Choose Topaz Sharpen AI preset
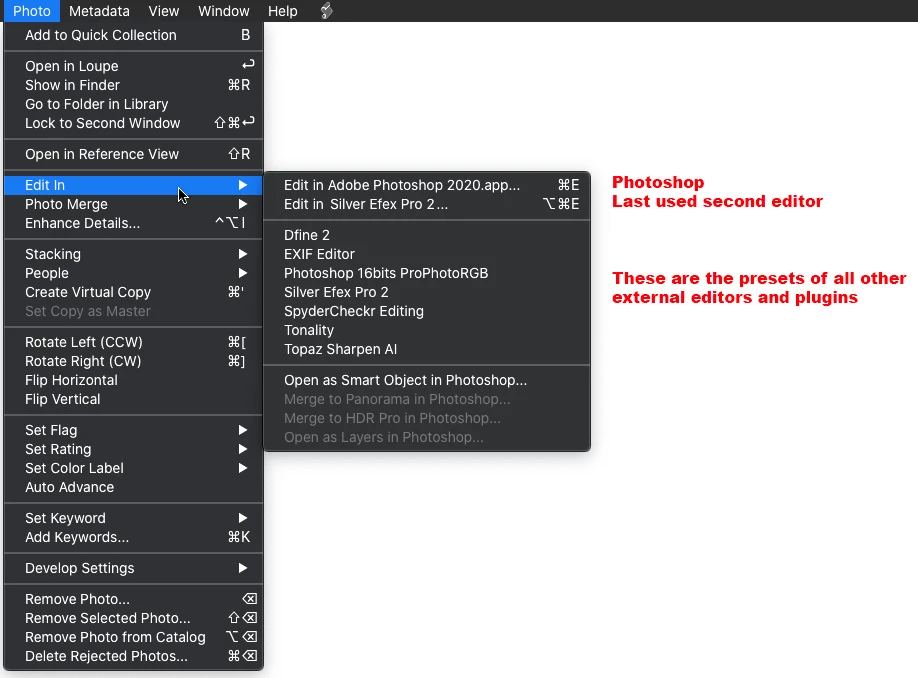The height and width of the screenshot is (678, 918). (x=427, y=350)
